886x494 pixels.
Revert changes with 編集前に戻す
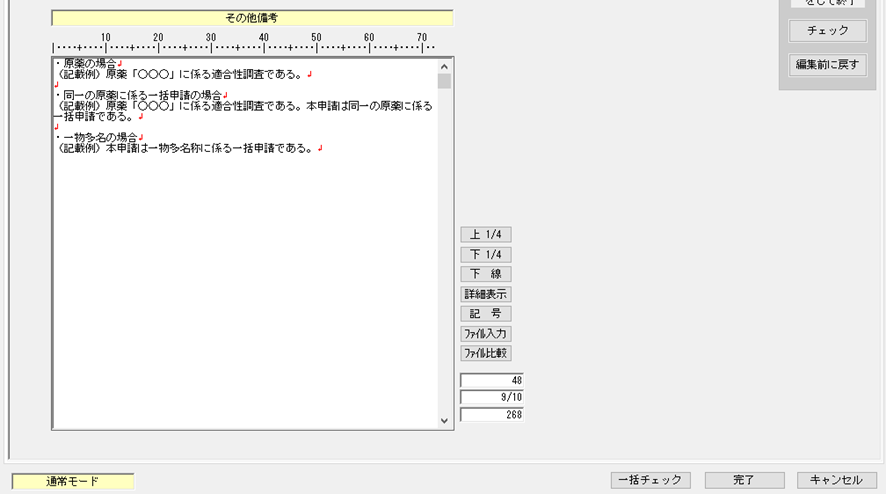pyautogui.click(x=827, y=65)
